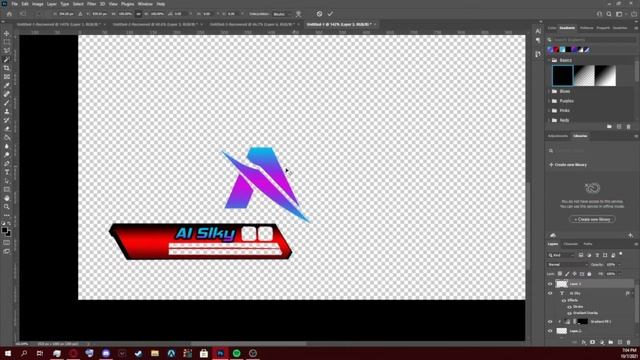Select the History Brush tool
The height and width of the screenshot is (360, 640).
(7, 120)
